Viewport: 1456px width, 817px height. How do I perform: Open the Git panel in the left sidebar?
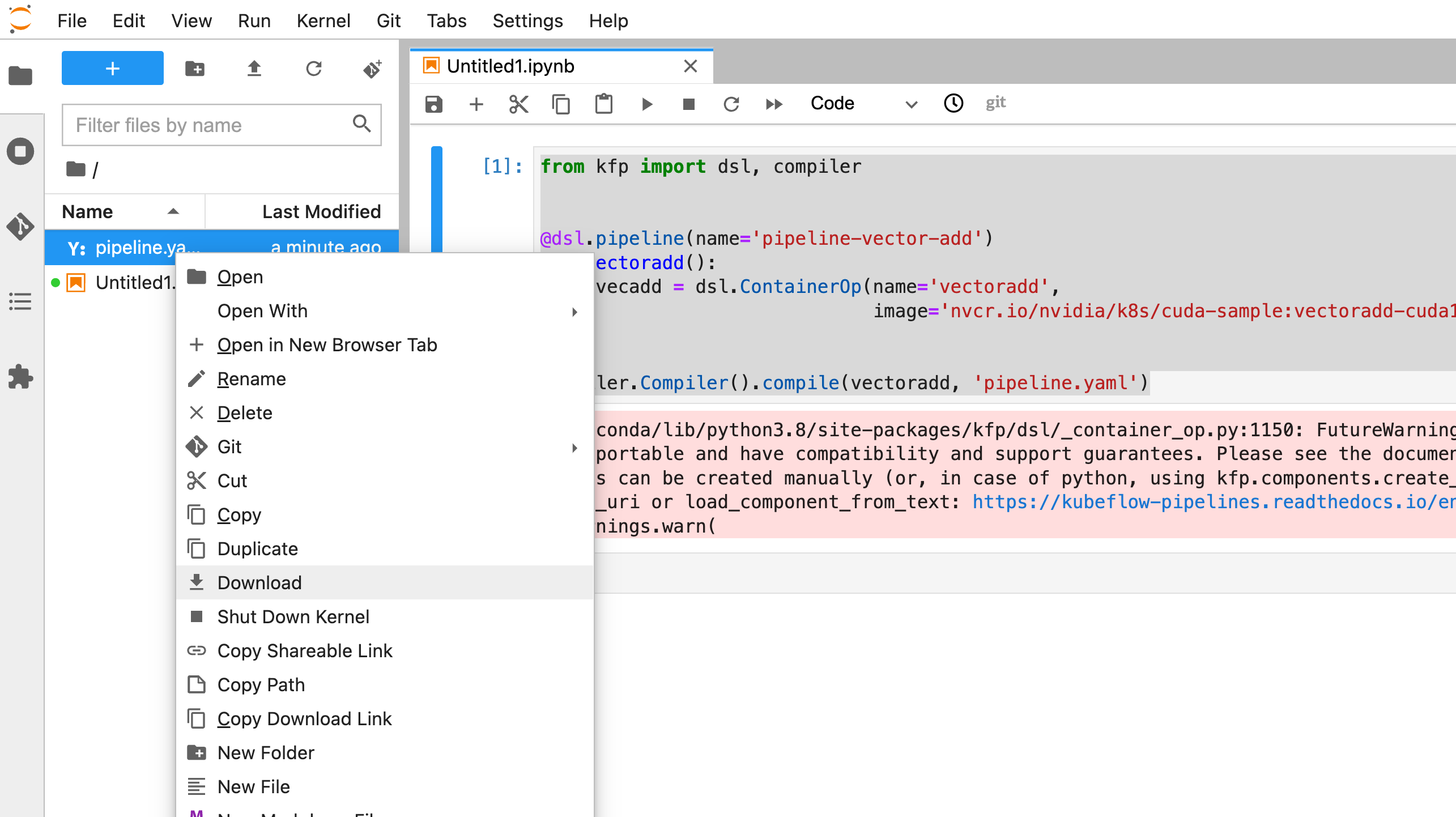tap(21, 227)
